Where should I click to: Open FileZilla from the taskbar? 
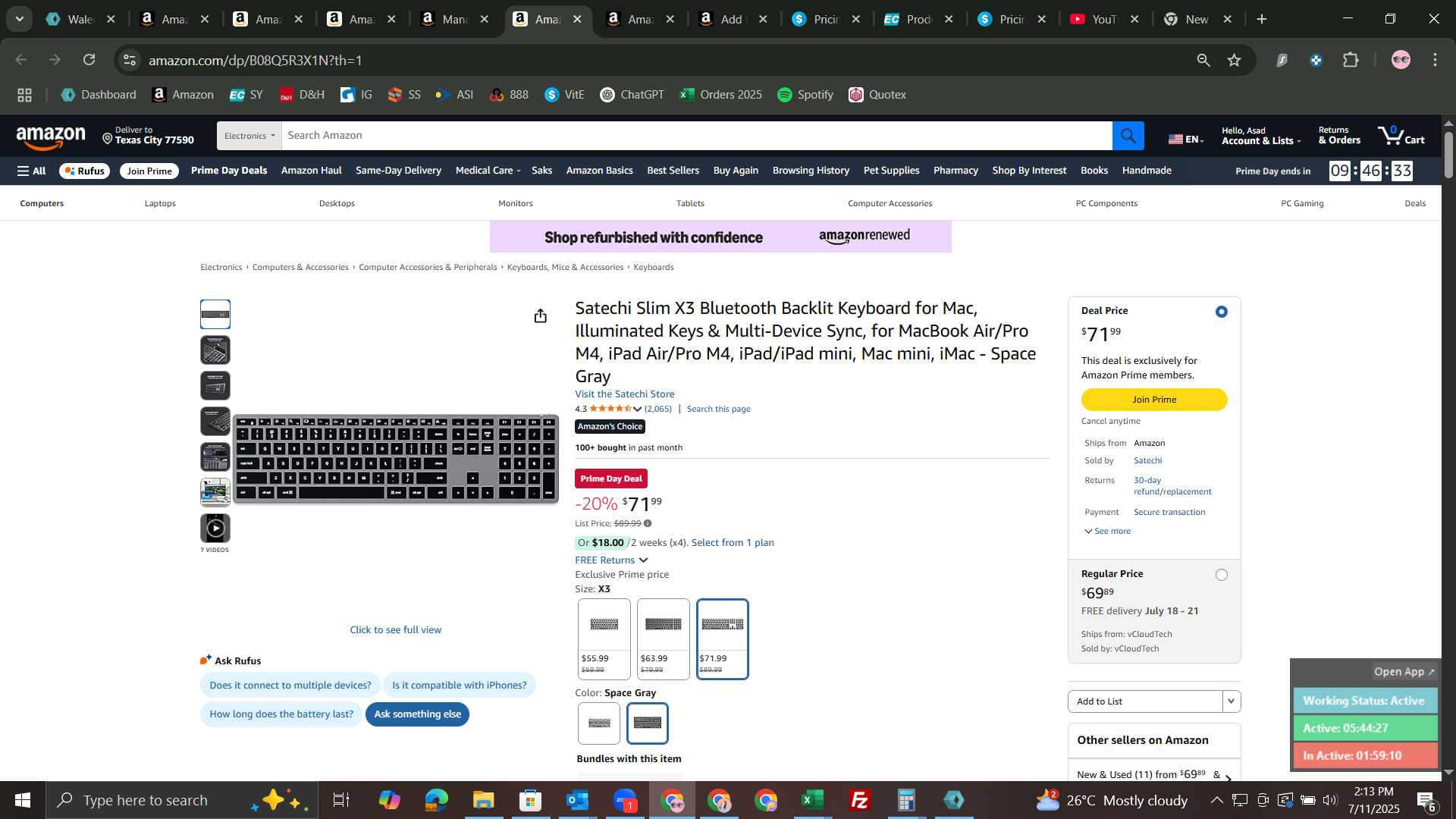click(860, 800)
